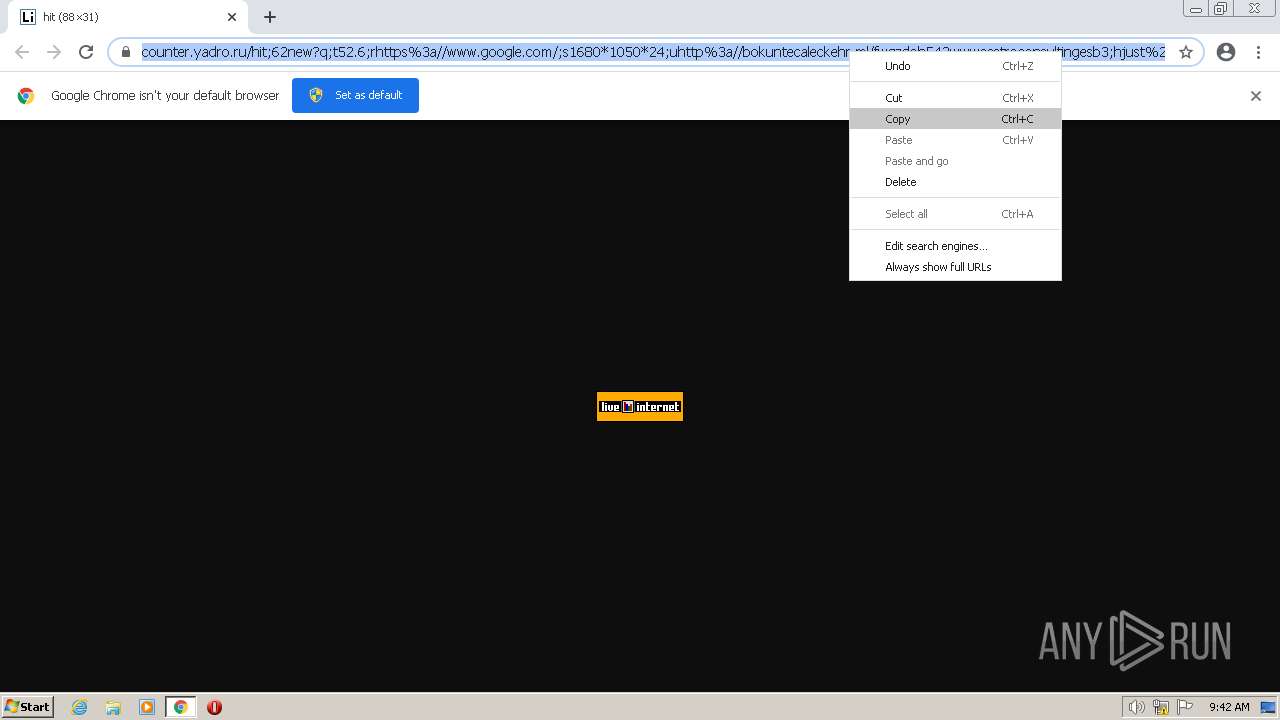The image size is (1280, 720).
Task: Open Chrome's three-dot menu
Action: pos(1258,52)
